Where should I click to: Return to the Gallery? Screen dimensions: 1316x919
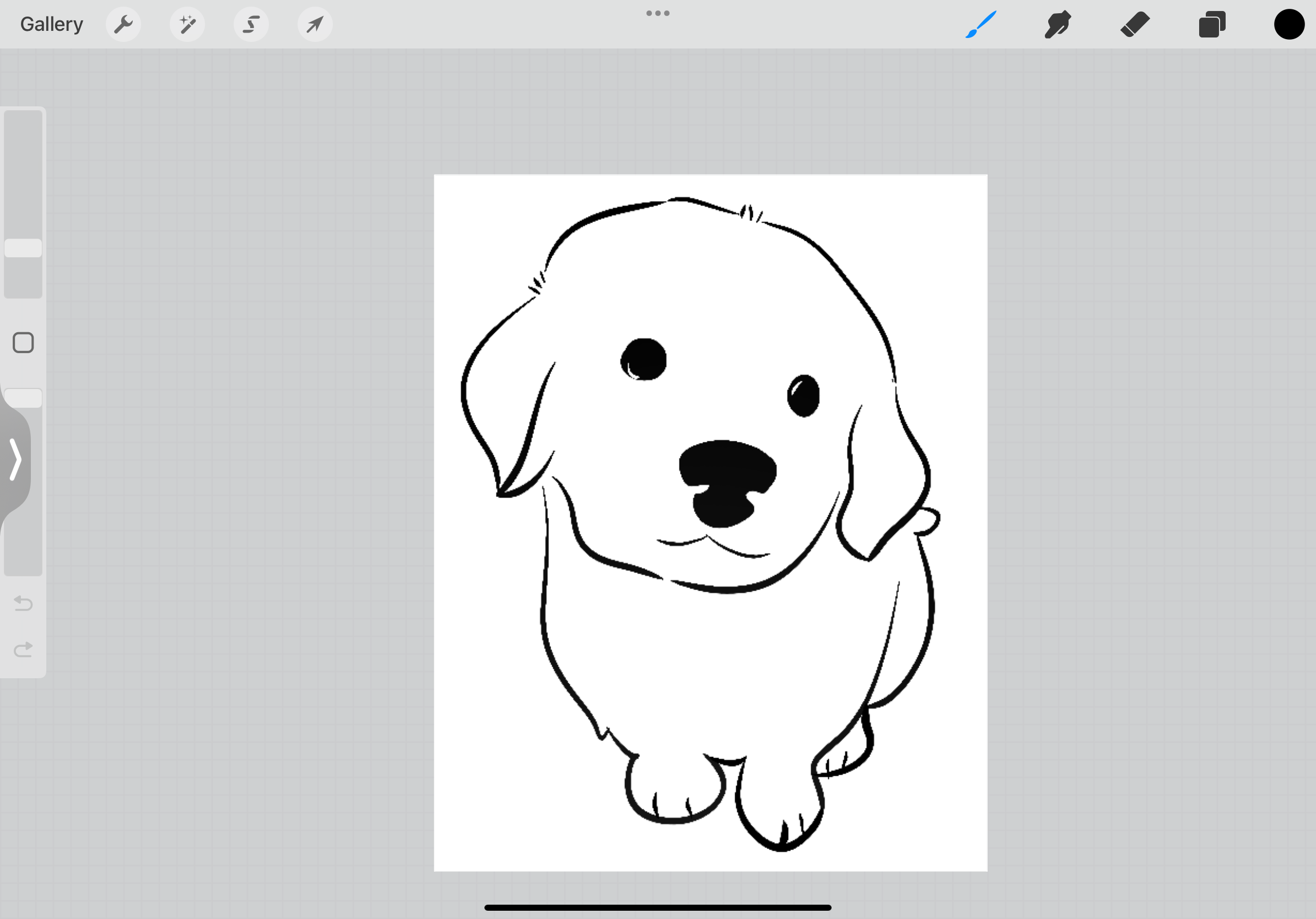[x=51, y=24]
